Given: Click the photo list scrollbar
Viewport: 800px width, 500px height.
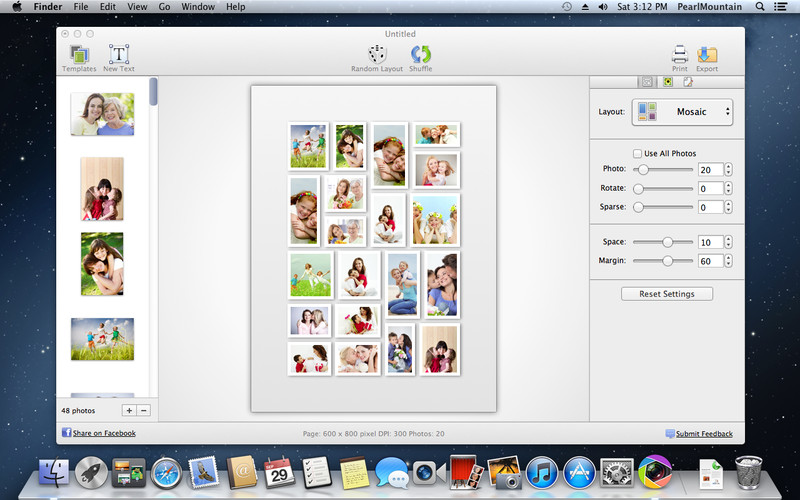Looking at the screenshot, I should coord(154,92).
